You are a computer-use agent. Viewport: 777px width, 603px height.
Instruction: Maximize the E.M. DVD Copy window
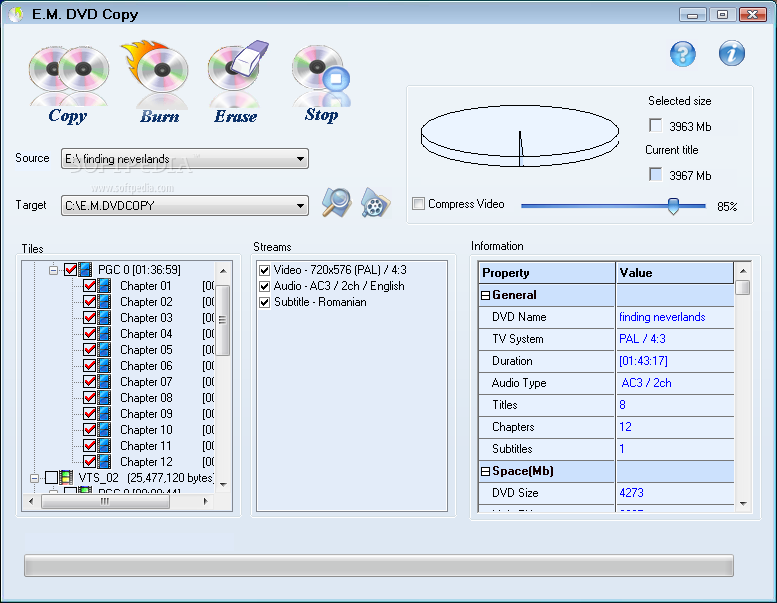coord(722,14)
